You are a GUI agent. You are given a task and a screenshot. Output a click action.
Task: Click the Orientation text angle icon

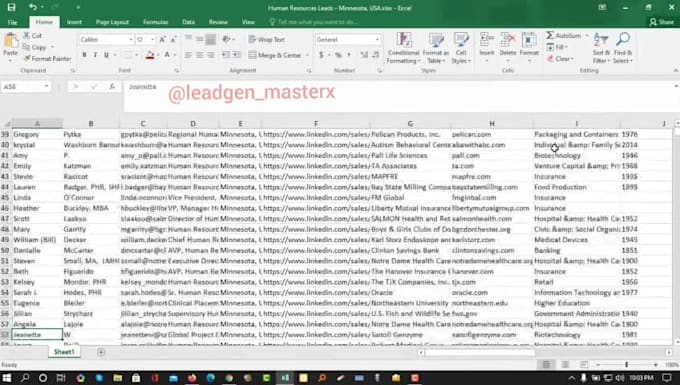click(226, 39)
